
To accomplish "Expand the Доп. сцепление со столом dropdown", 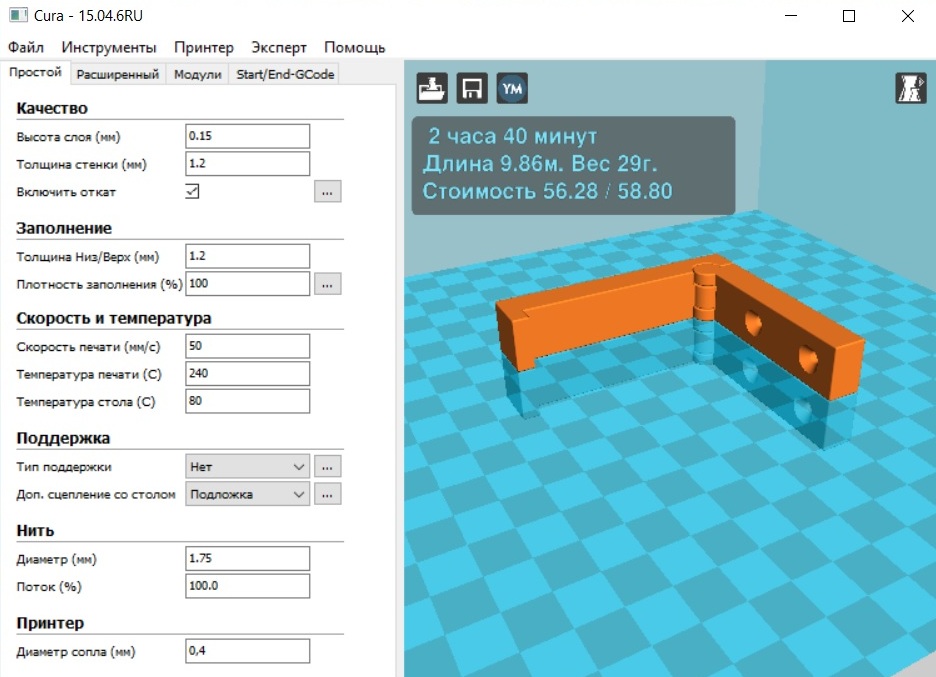I will 248,494.
